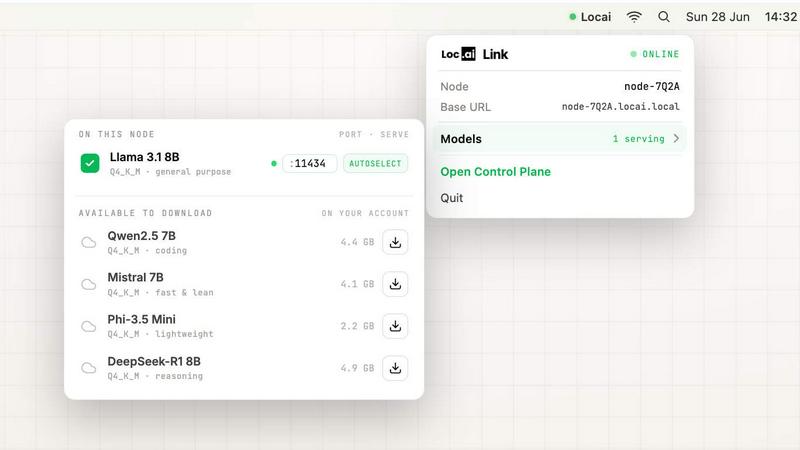Image resolution: width=800 pixels, height=450 pixels.
Task: Click Qwen2.5 7B model name
Action: 141,236
